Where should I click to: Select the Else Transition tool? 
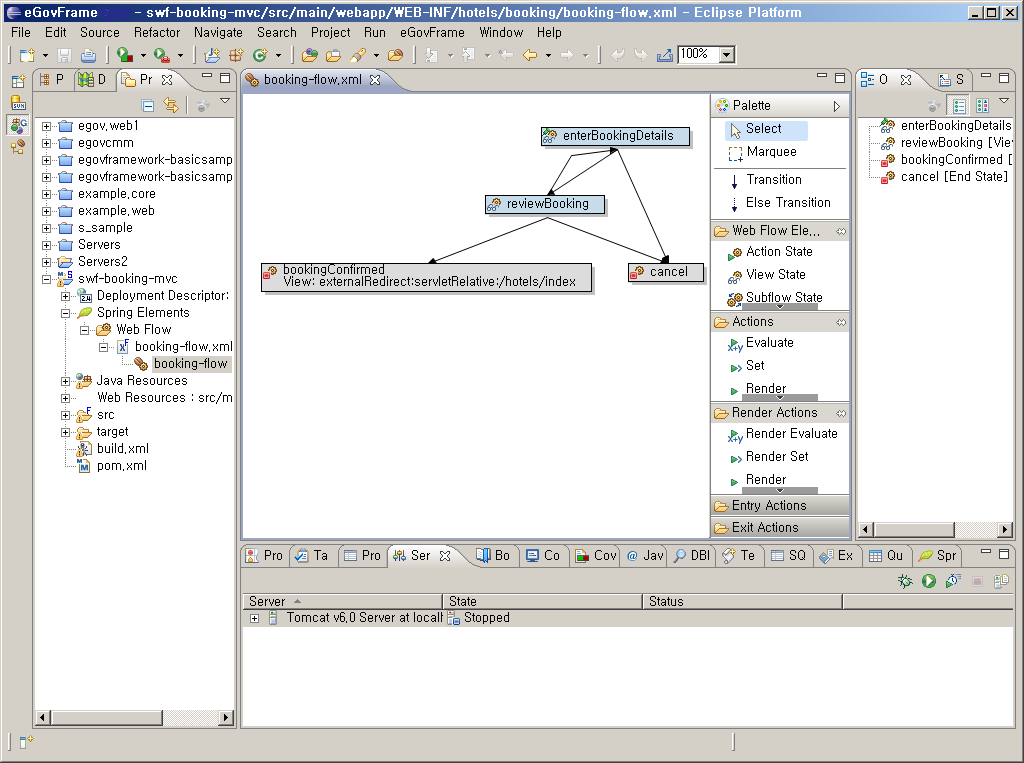(x=788, y=202)
